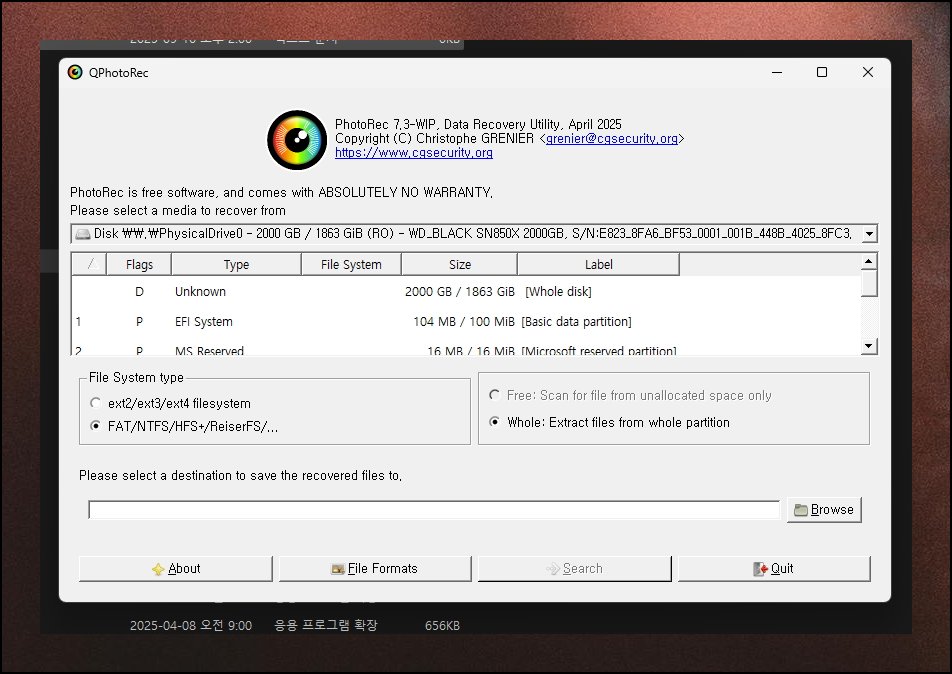Open the File Formats dialog
This screenshot has width=952, height=674.
(x=375, y=569)
